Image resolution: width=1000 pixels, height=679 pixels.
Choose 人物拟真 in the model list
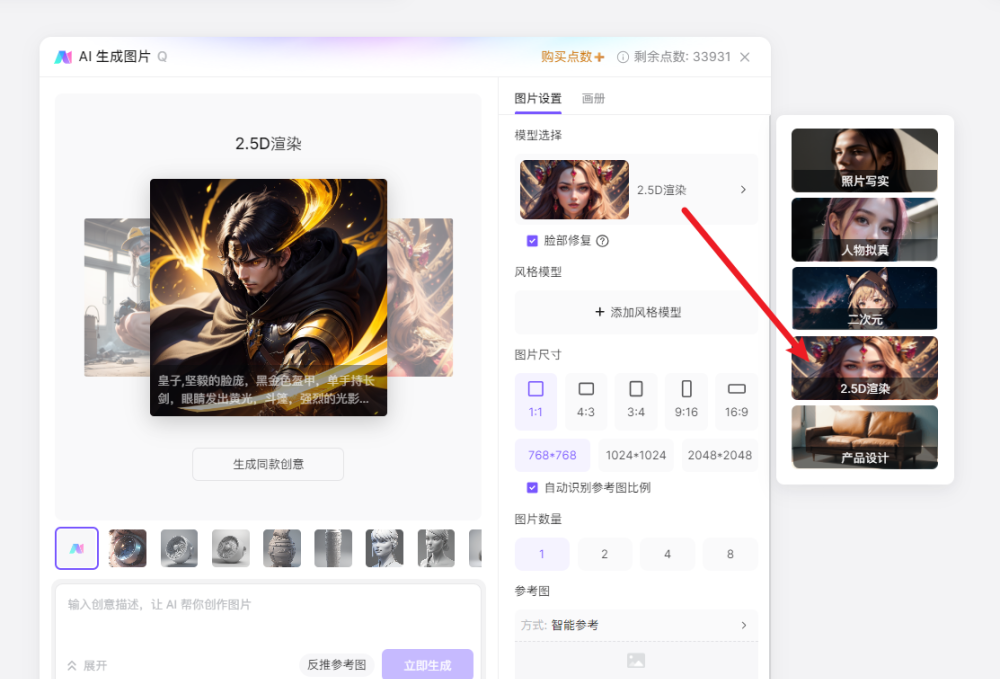point(864,230)
